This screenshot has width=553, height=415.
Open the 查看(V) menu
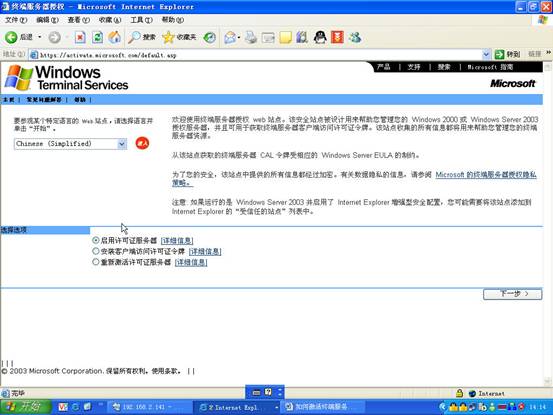click(x=79, y=20)
